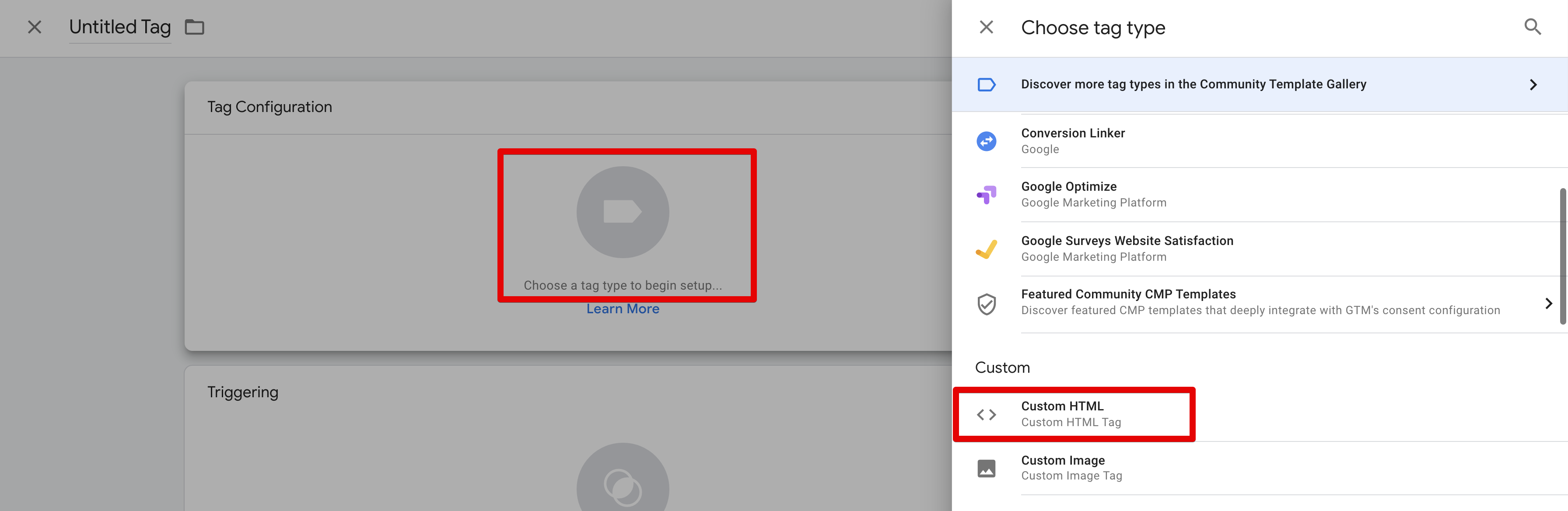This screenshot has height=511, width=1568.
Task: Close the Choose tag type panel
Action: [x=986, y=28]
